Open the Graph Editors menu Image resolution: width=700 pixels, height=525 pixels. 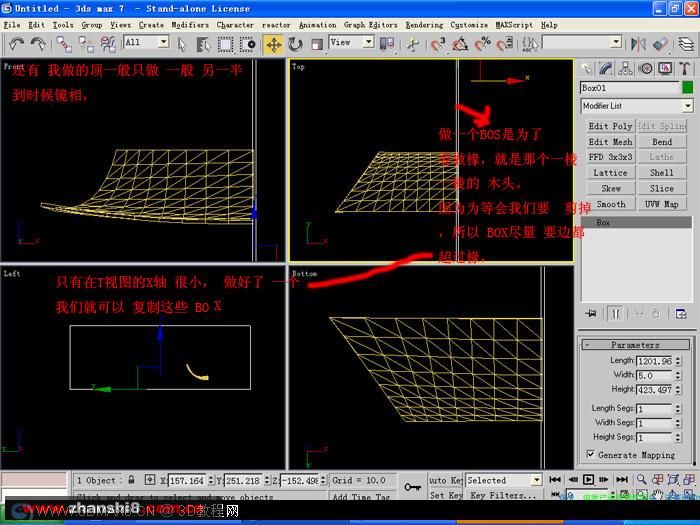tap(371, 25)
